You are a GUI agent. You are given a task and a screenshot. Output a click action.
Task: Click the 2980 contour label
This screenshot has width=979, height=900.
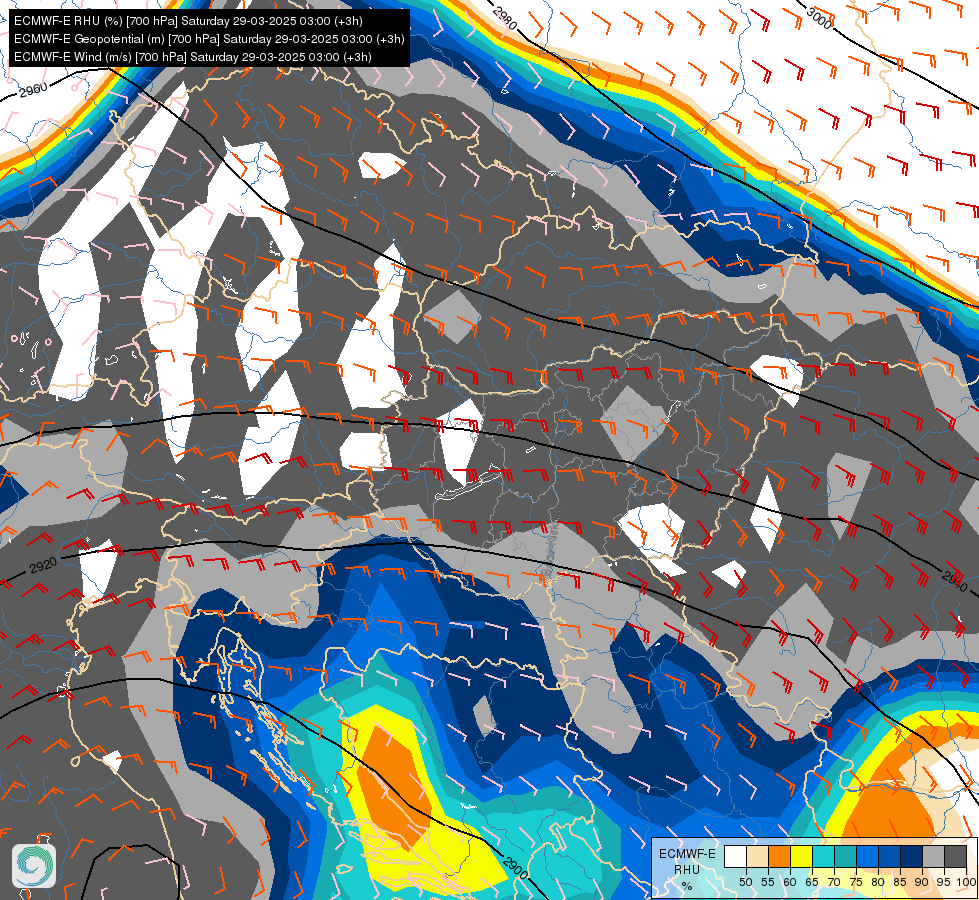point(504,17)
